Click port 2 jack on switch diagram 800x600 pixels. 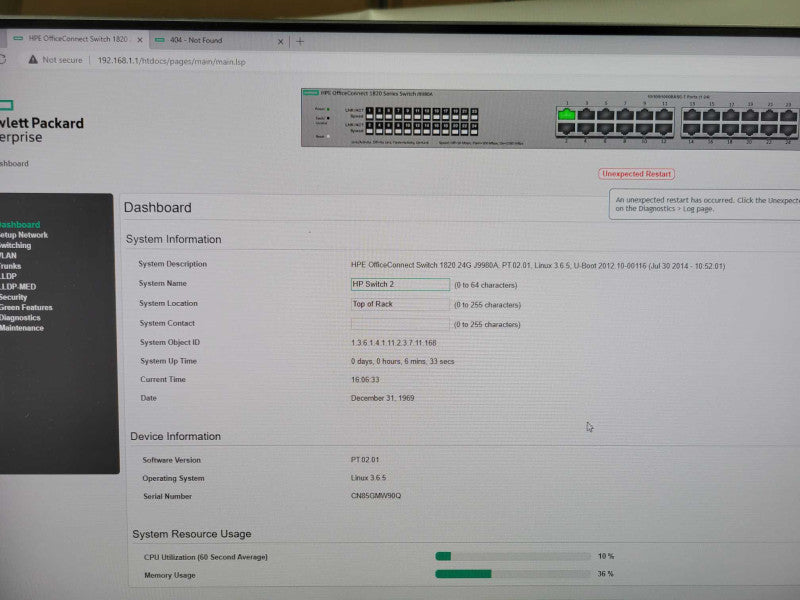(x=566, y=129)
